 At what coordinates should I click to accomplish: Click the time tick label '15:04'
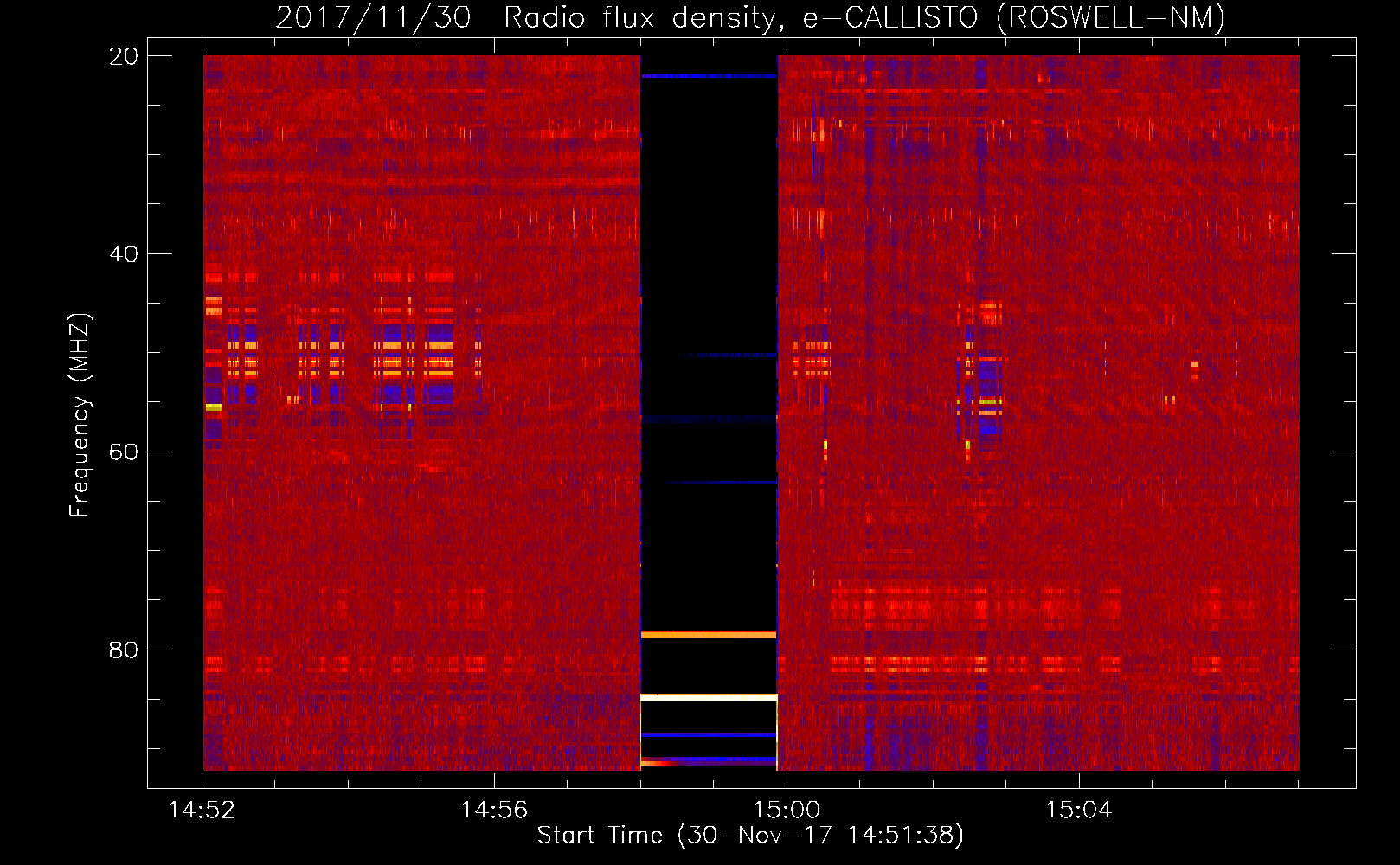coord(1079,810)
